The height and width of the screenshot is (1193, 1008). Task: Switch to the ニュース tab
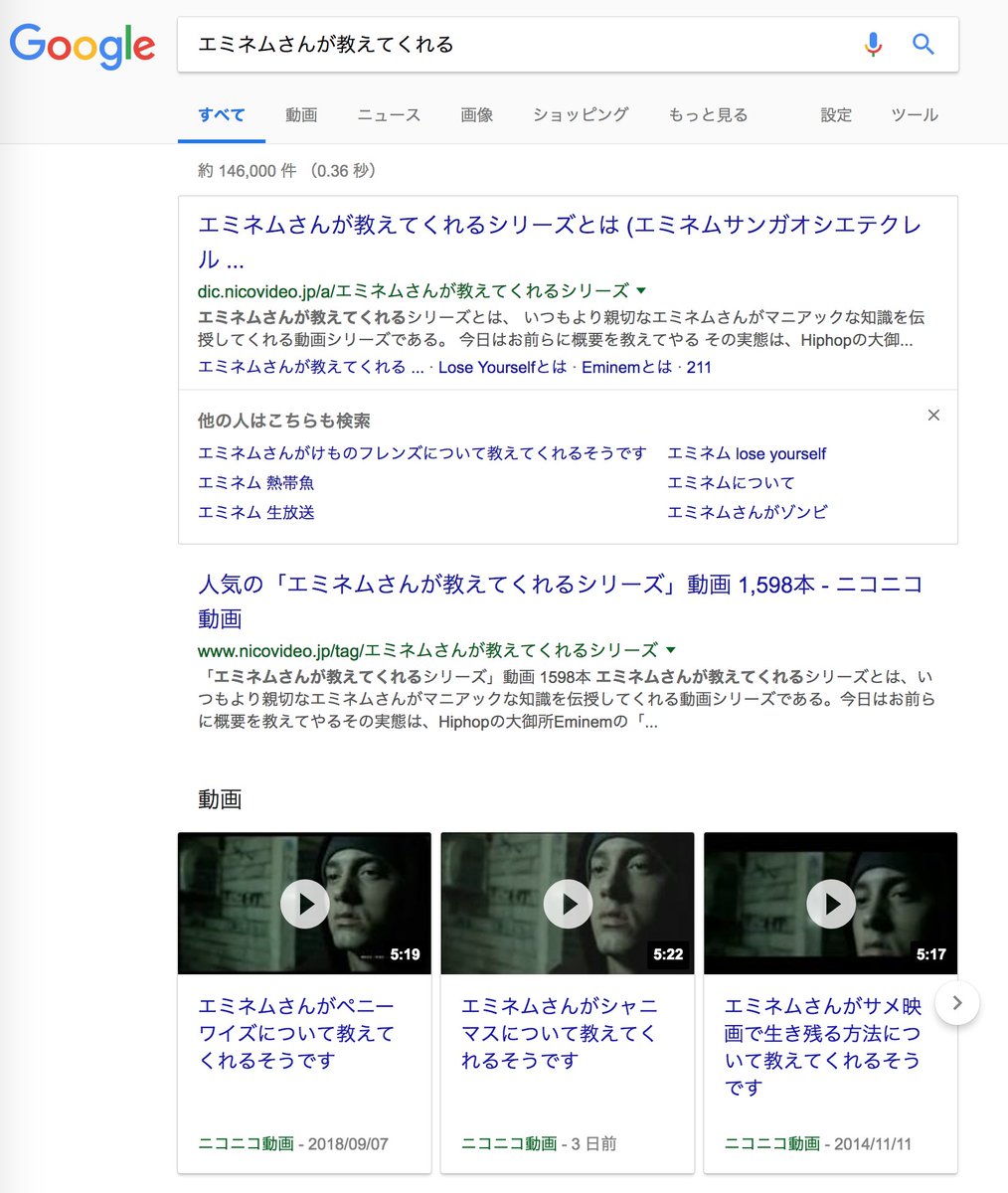point(389,115)
